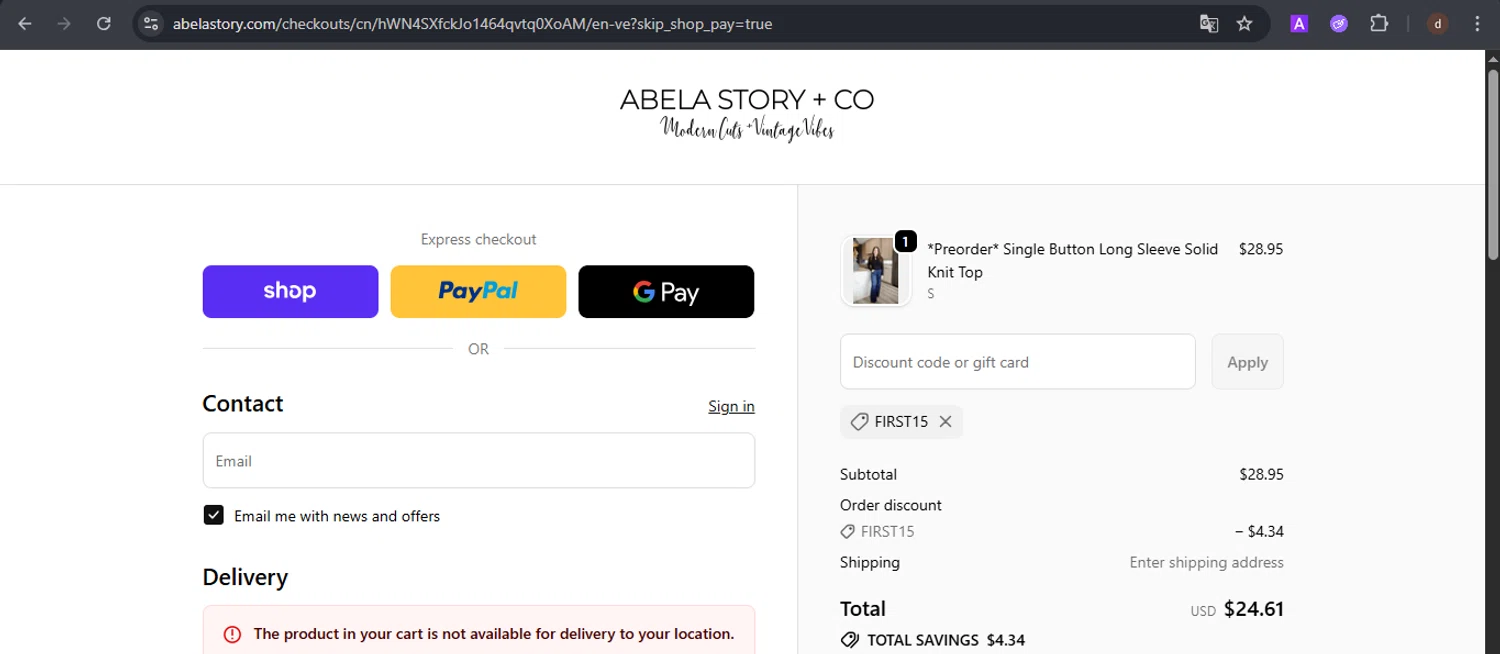Uncheck Email me with news and offers
Screen dimensions: 1500x654
(213, 515)
